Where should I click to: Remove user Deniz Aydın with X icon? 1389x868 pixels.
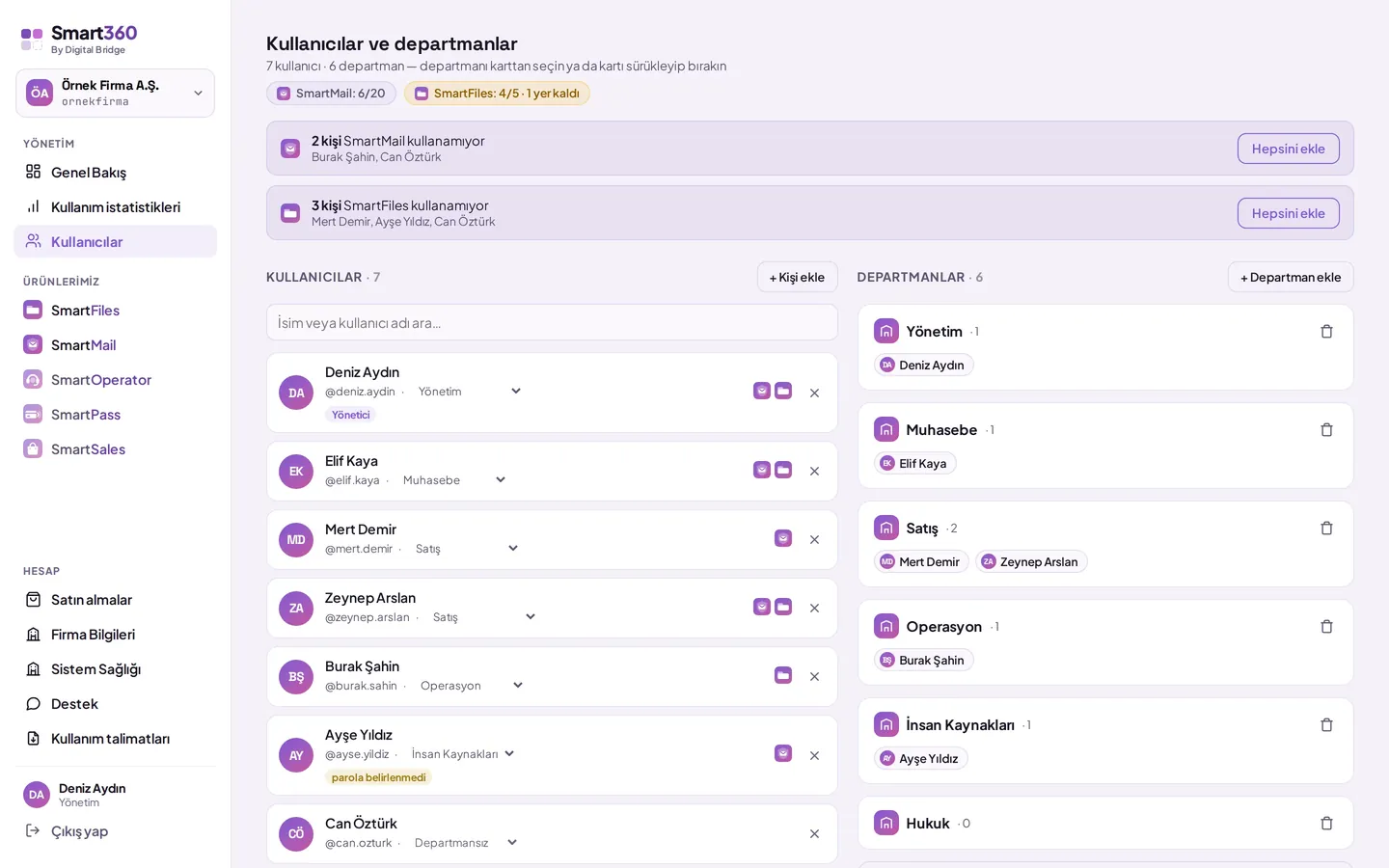[x=814, y=393]
